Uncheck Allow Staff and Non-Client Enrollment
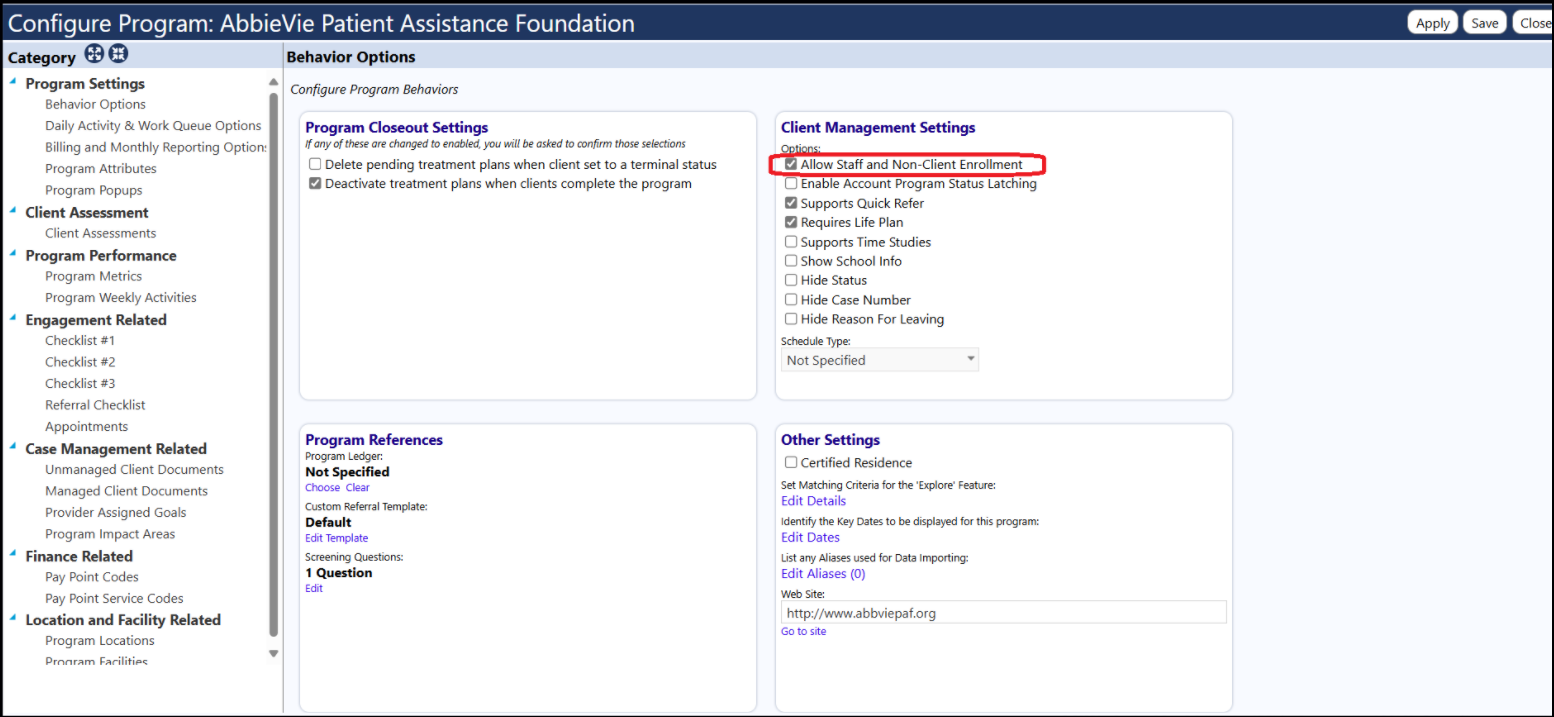Viewport: 1554px width, 717px height. click(791, 164)
